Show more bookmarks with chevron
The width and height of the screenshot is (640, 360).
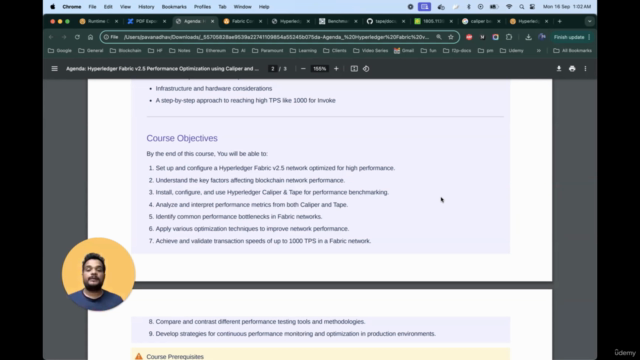(x=539, y=51)
